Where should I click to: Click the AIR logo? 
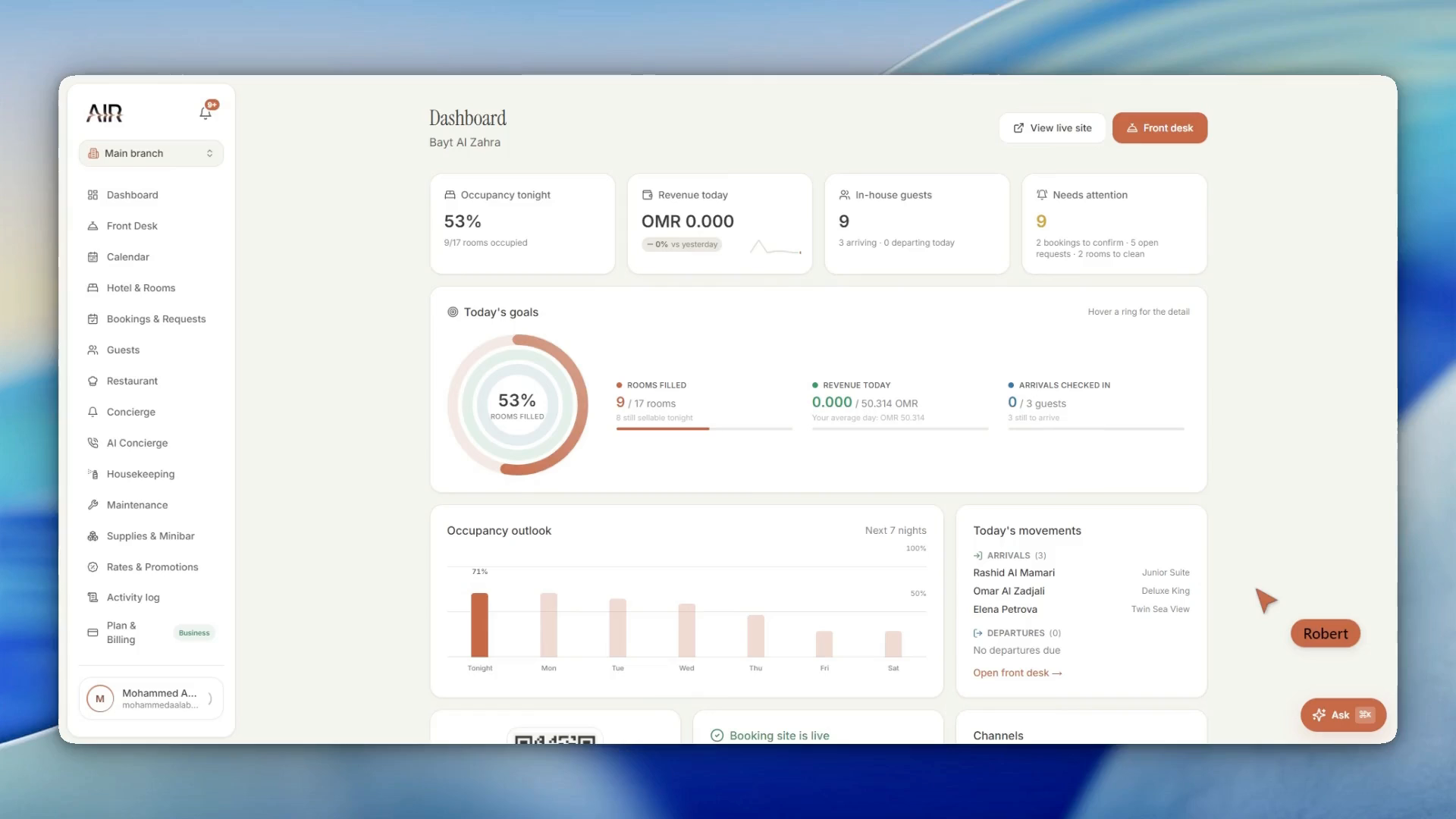[x=105, y=113]
